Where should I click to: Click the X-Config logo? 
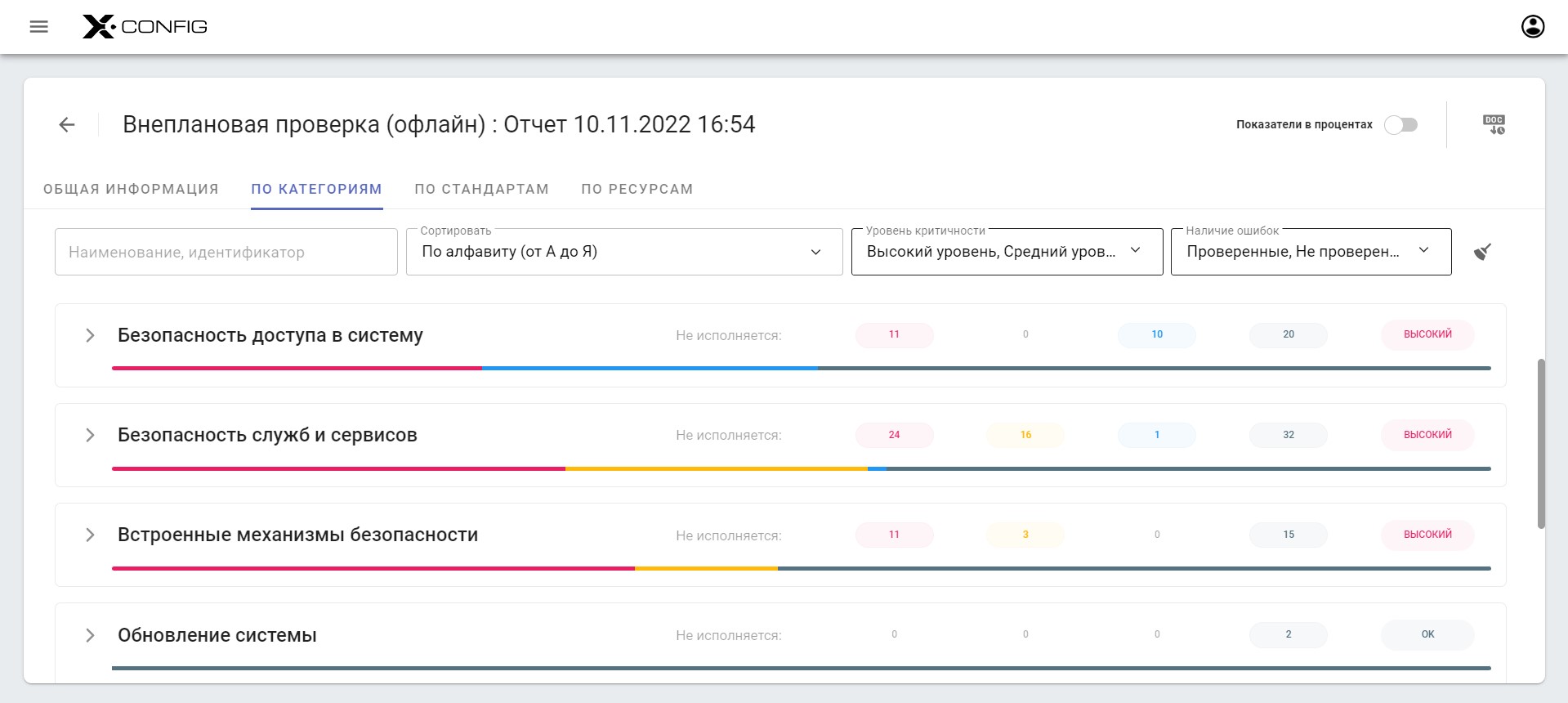point(145,27)
